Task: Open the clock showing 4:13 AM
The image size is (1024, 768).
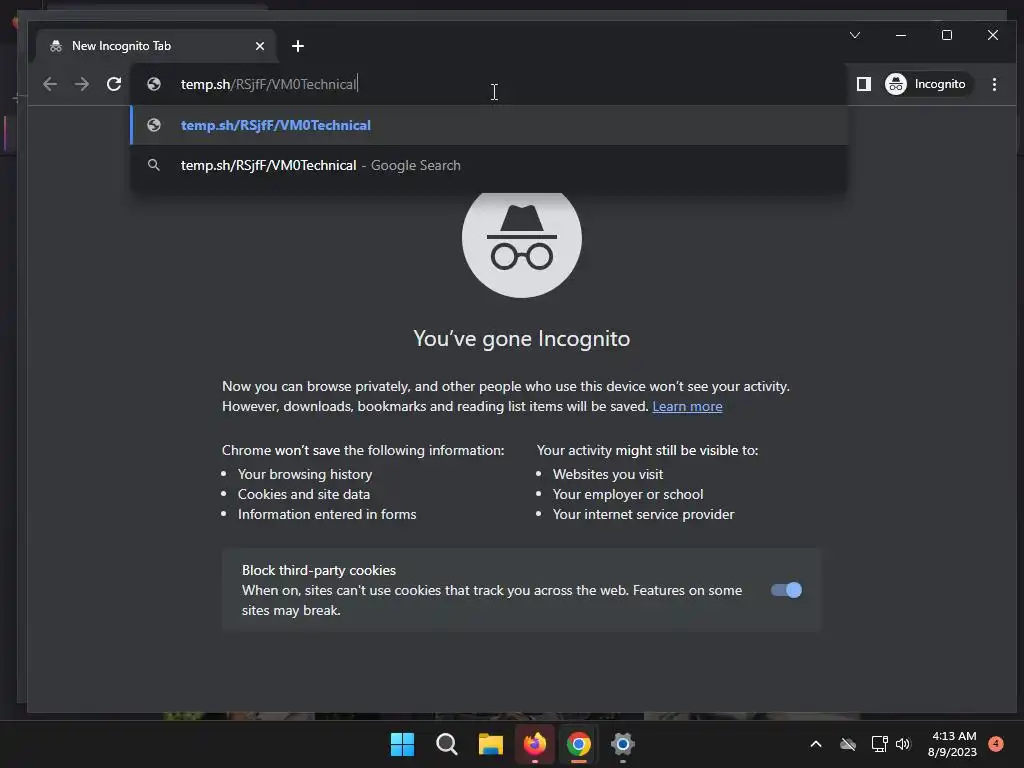Action: pos(953,744)
